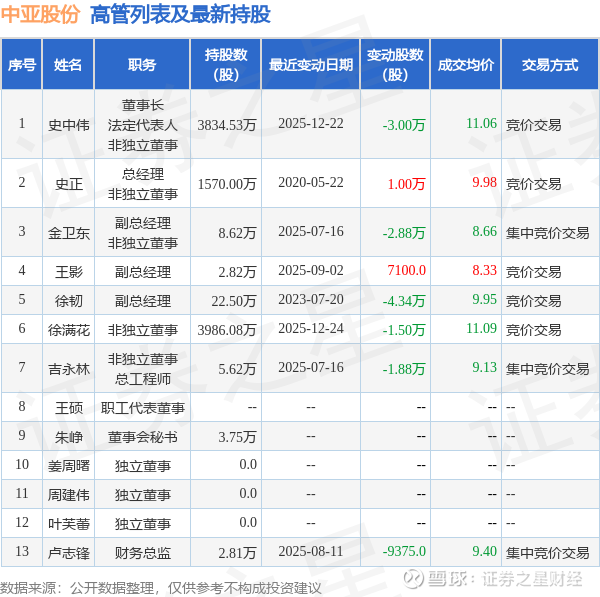Click the 最近变动日期 column header
This screenshot has height=597, width=600.
point(311,64)
